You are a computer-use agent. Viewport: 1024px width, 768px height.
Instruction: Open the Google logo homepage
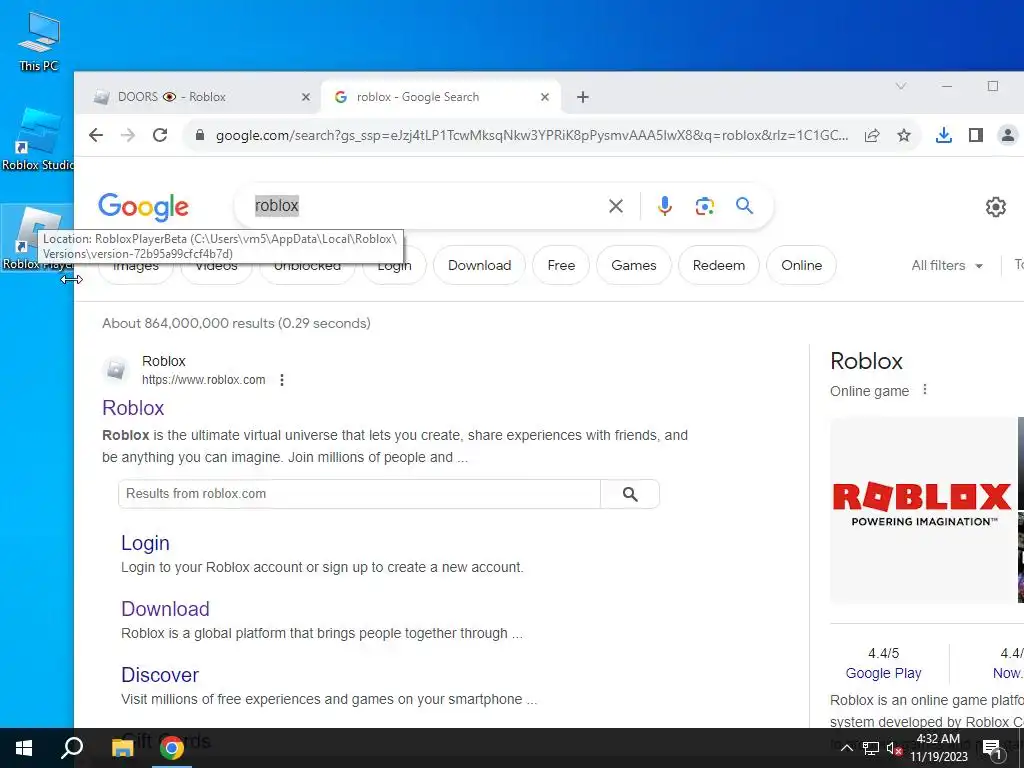pyautogui.click(x=143, y=206)
